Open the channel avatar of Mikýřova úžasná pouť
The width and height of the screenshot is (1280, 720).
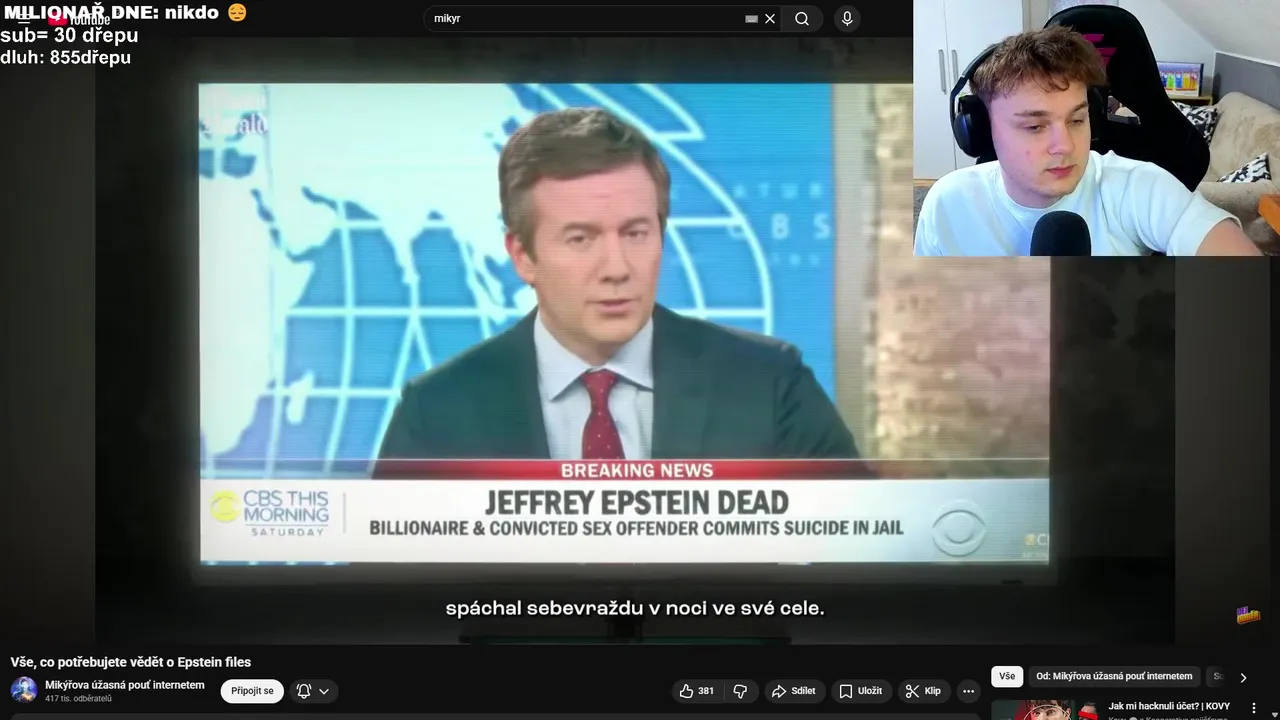24,690
